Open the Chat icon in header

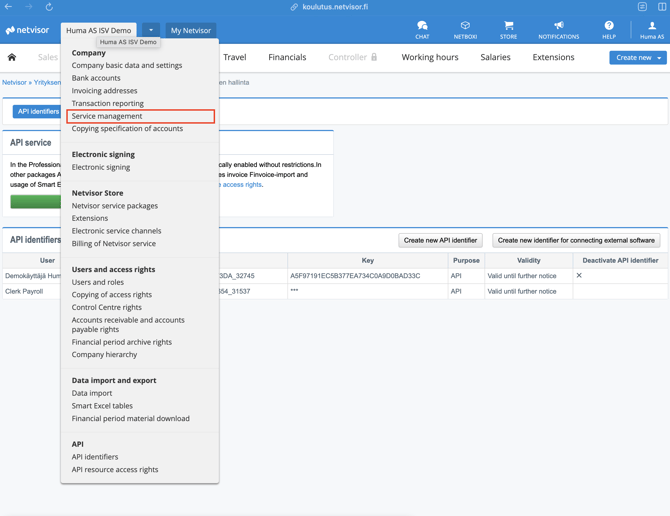422,27
